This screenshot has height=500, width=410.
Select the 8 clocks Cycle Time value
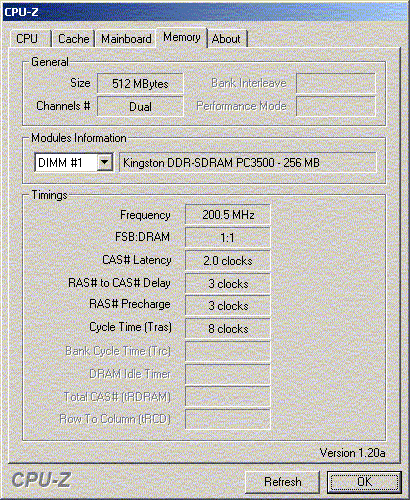pyautogui.click(x=228, y=329)
